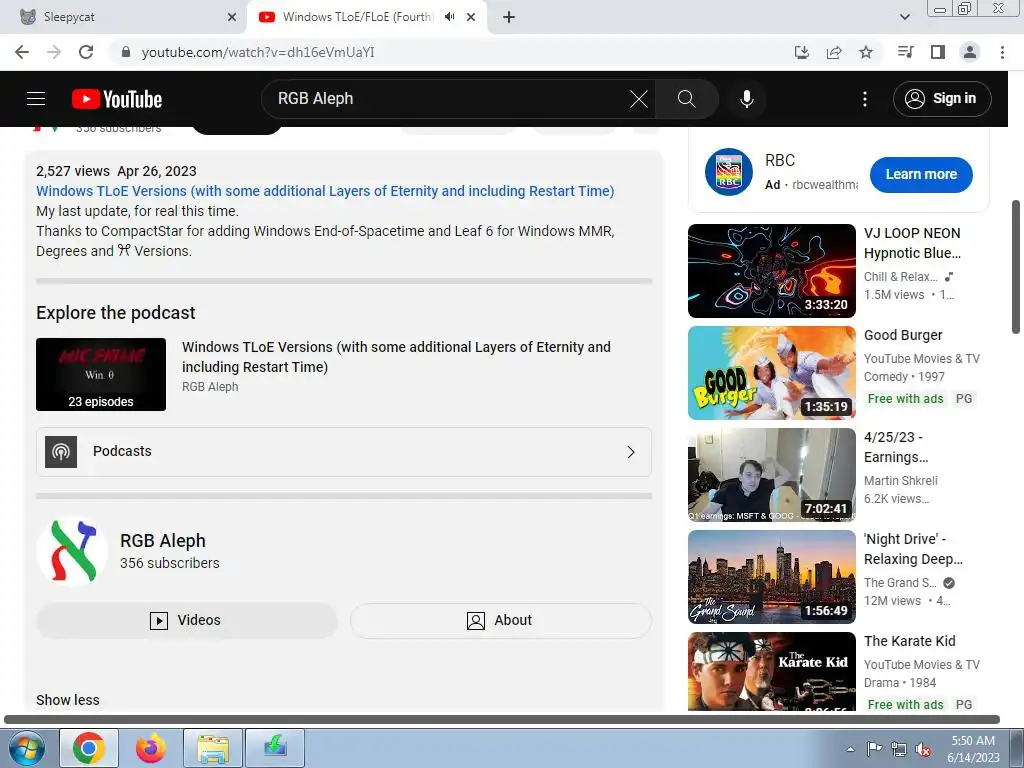Click the Podcasts broadcast icon

point(61,452)
